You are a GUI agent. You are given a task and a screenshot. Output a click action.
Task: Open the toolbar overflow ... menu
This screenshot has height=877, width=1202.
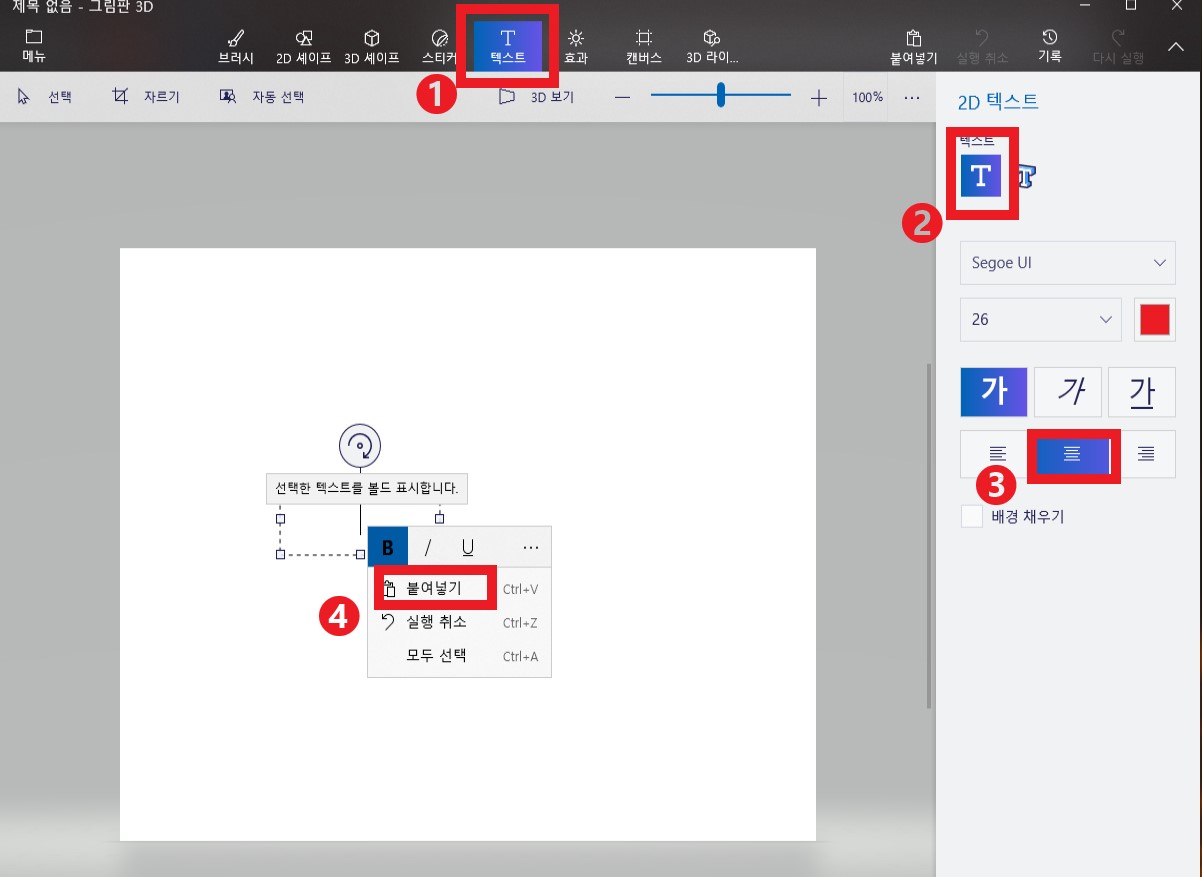pyautogui.click(x=912, y=96)
